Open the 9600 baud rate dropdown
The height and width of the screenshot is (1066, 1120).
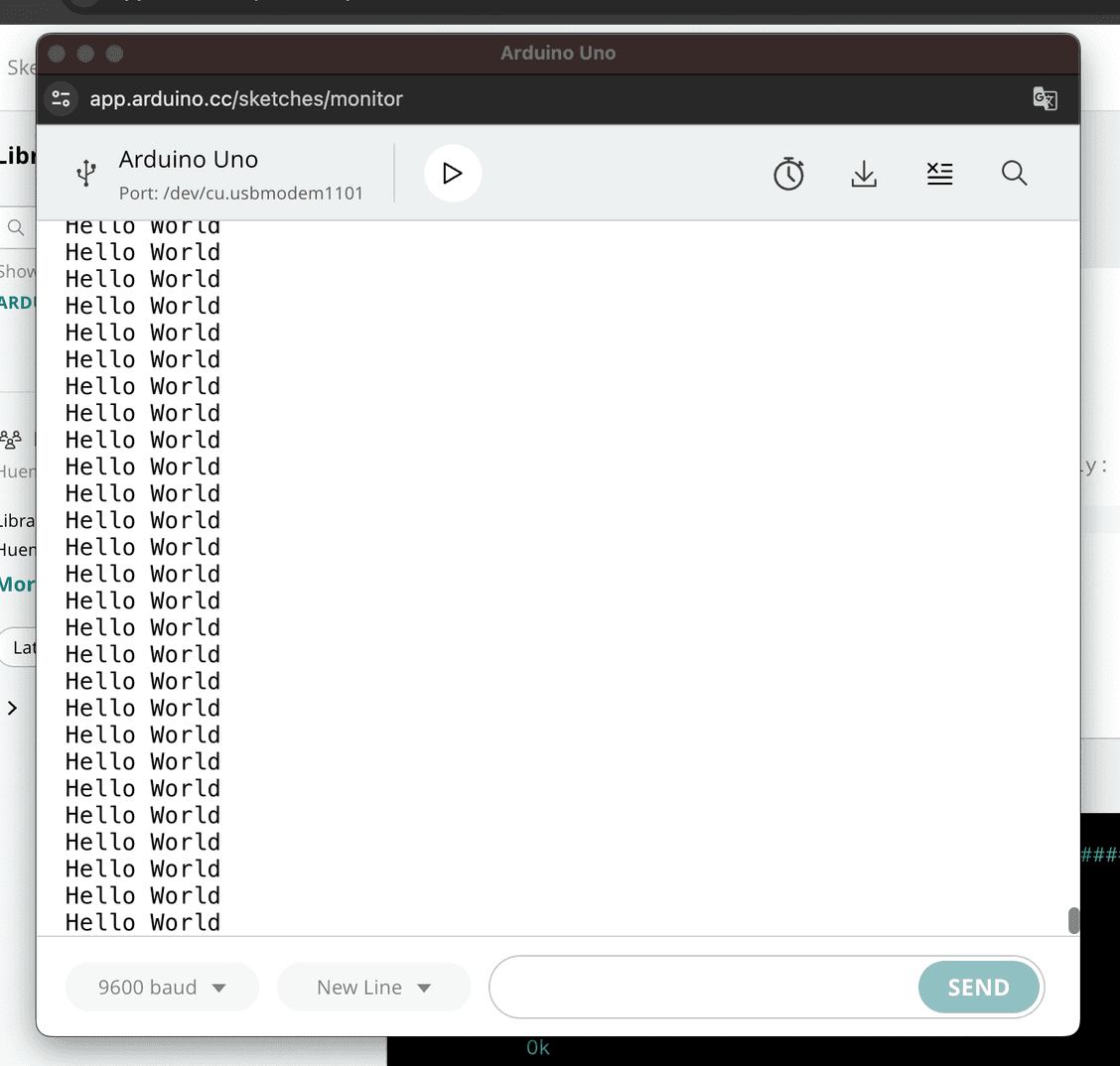pyautogui.click(x=162, y=988)
